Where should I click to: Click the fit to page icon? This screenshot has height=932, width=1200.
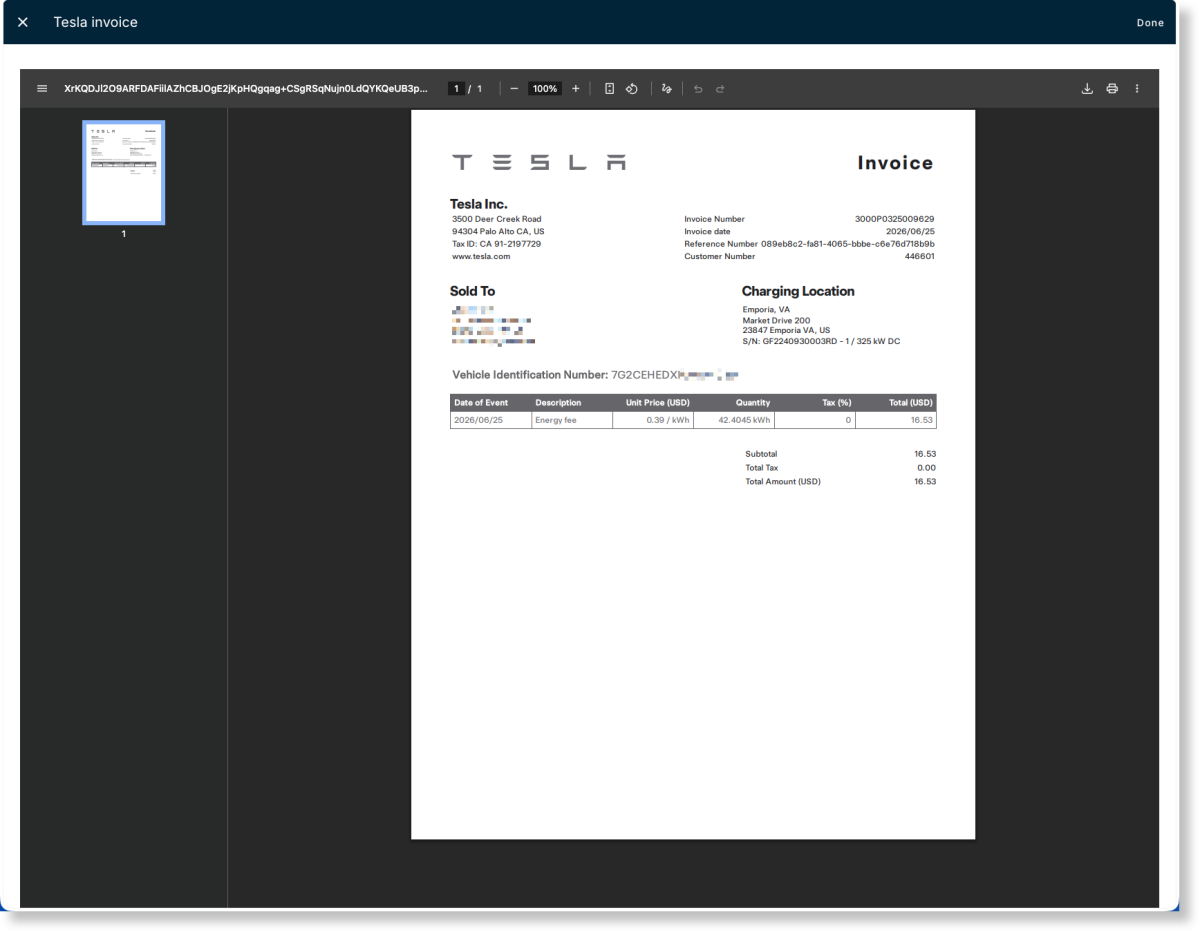click(x=609, y=89)
